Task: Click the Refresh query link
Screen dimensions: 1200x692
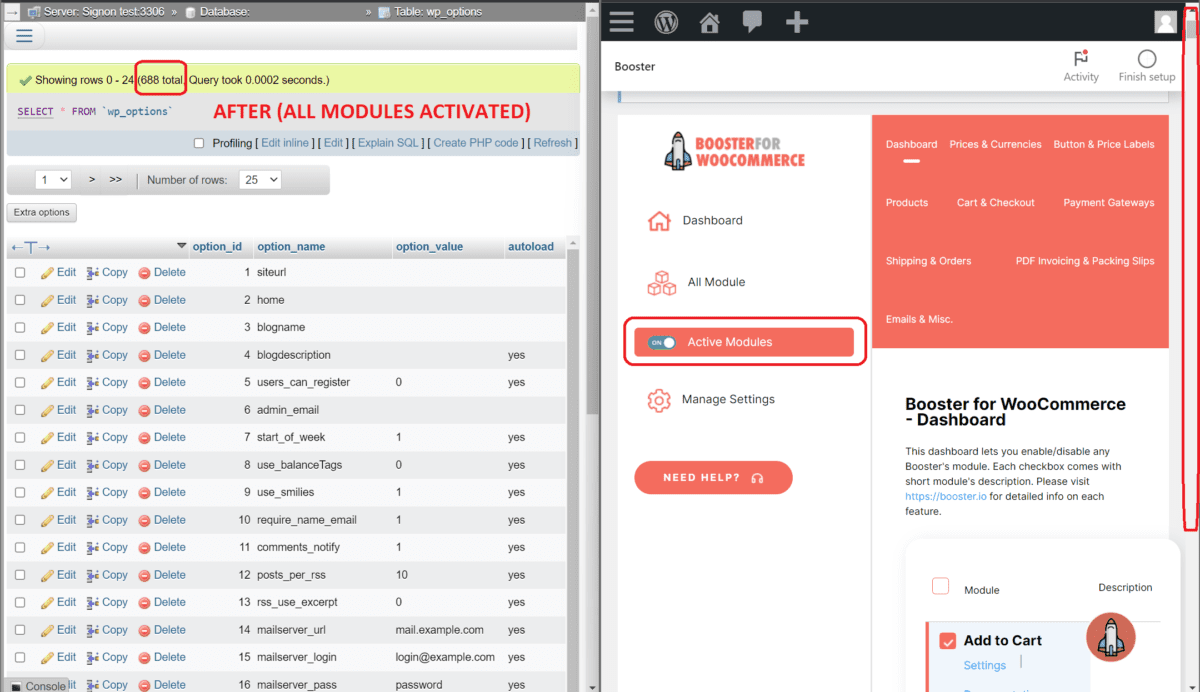Action: pos(552,143)
